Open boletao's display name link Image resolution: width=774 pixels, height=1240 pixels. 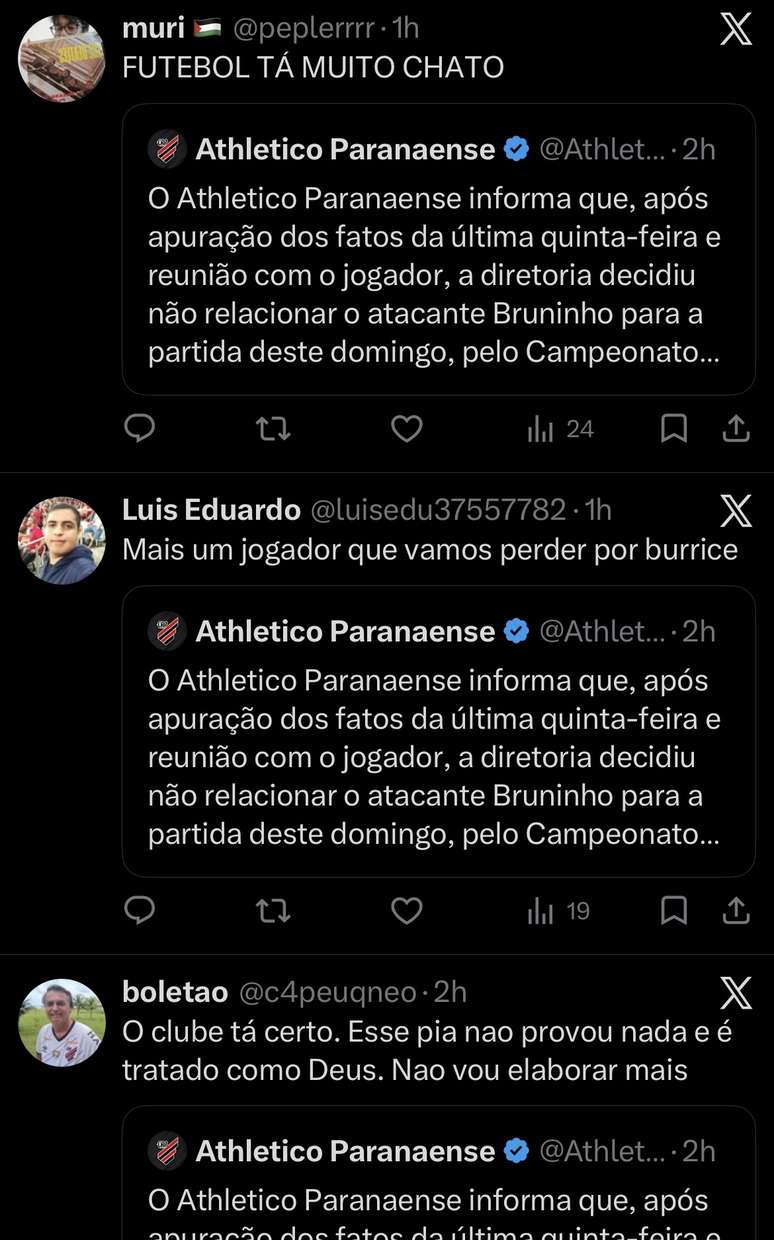tap(175, 992)
